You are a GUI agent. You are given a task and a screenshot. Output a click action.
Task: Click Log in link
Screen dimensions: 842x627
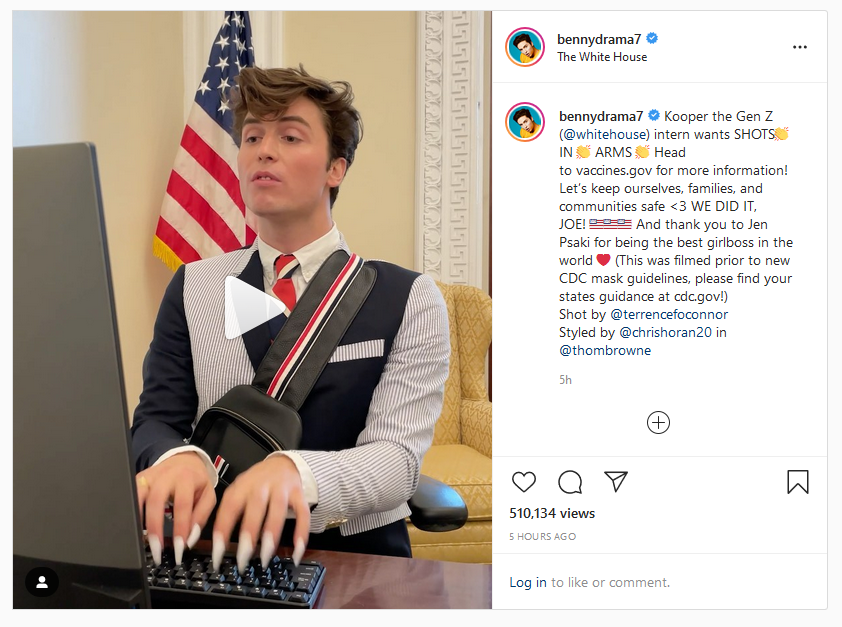(528, 582)
